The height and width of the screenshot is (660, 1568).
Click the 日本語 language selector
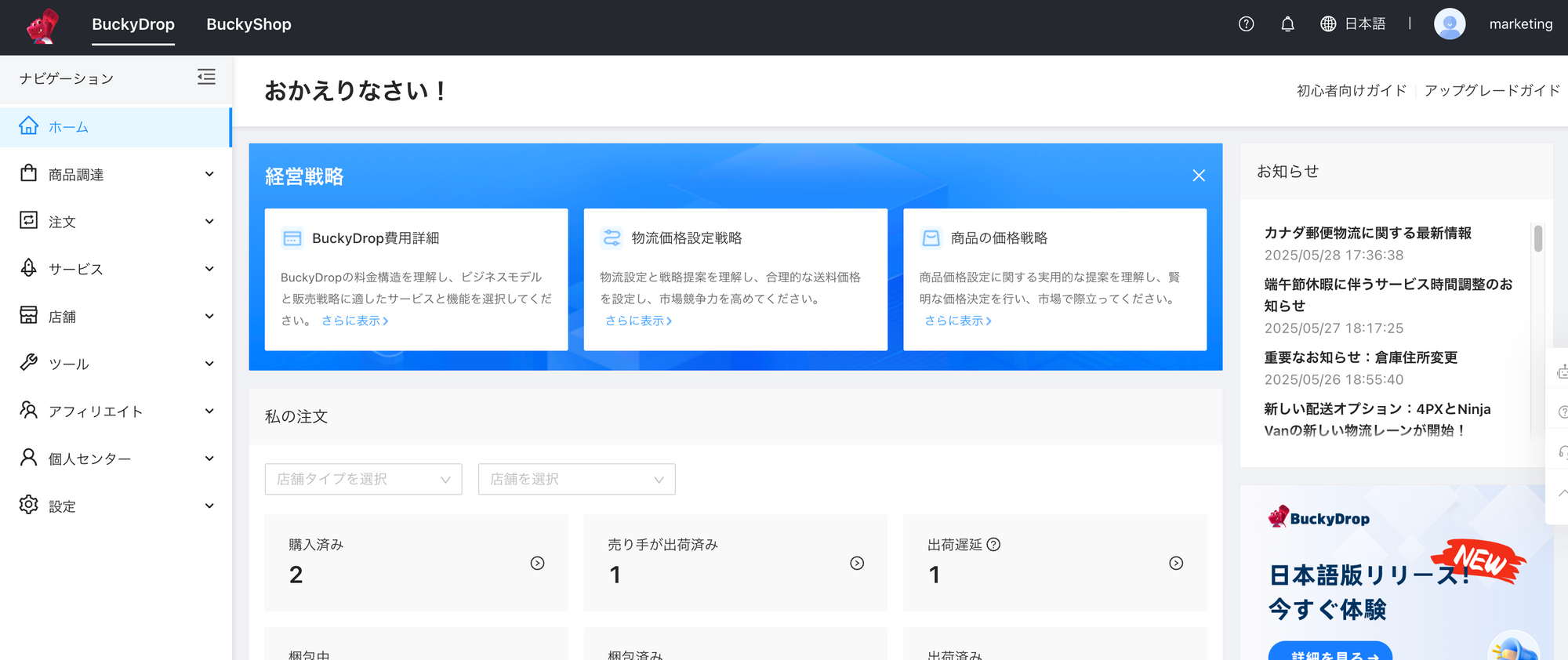1365,24
